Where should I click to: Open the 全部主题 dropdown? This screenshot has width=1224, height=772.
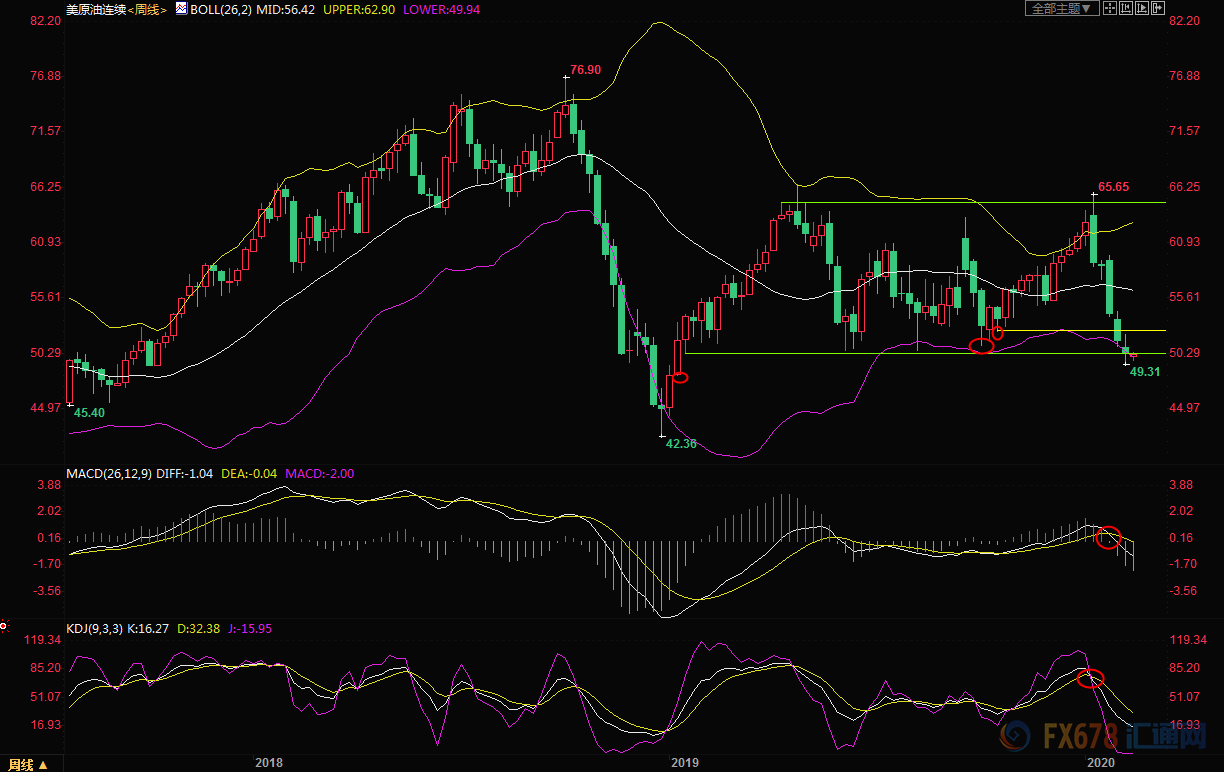click(1062, 8)
